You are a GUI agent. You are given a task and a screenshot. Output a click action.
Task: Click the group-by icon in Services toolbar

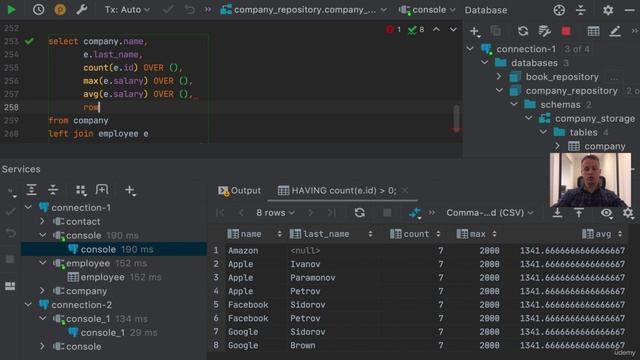tap(81, 190)
